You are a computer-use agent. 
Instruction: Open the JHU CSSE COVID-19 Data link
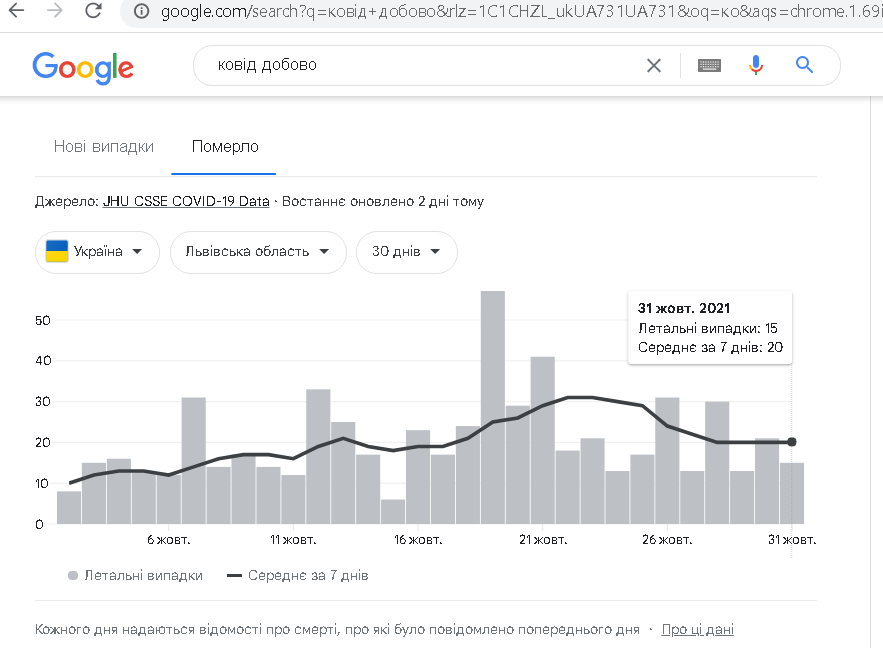click(x=186, y=201)
